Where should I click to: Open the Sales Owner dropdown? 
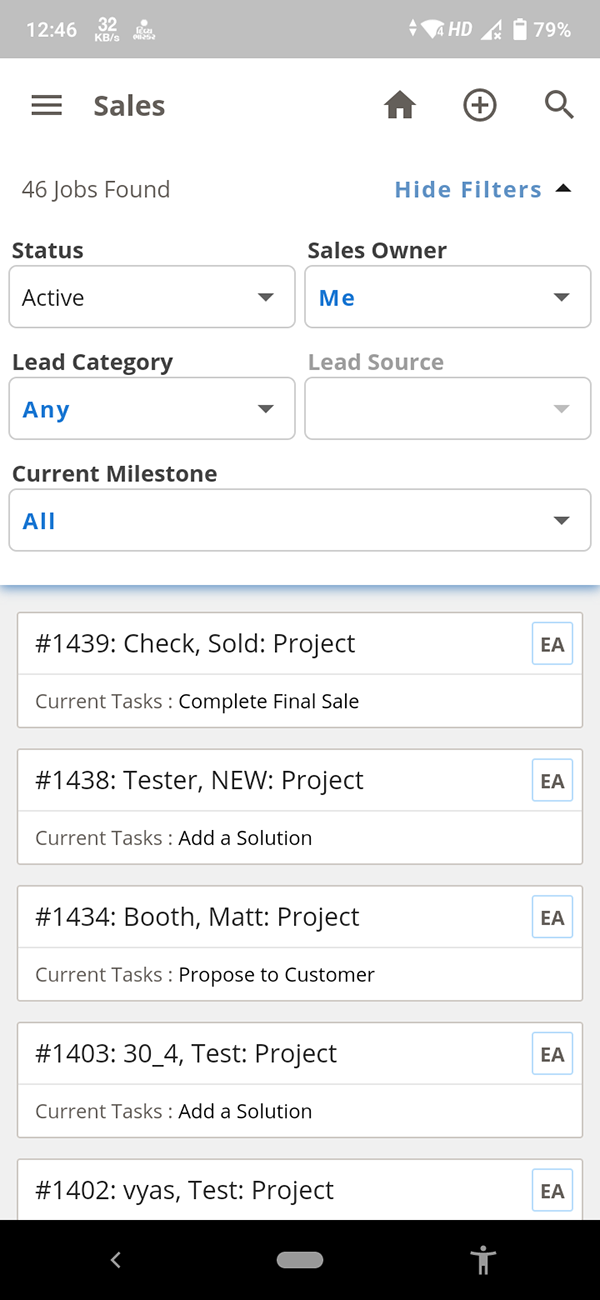click(447, 297)
